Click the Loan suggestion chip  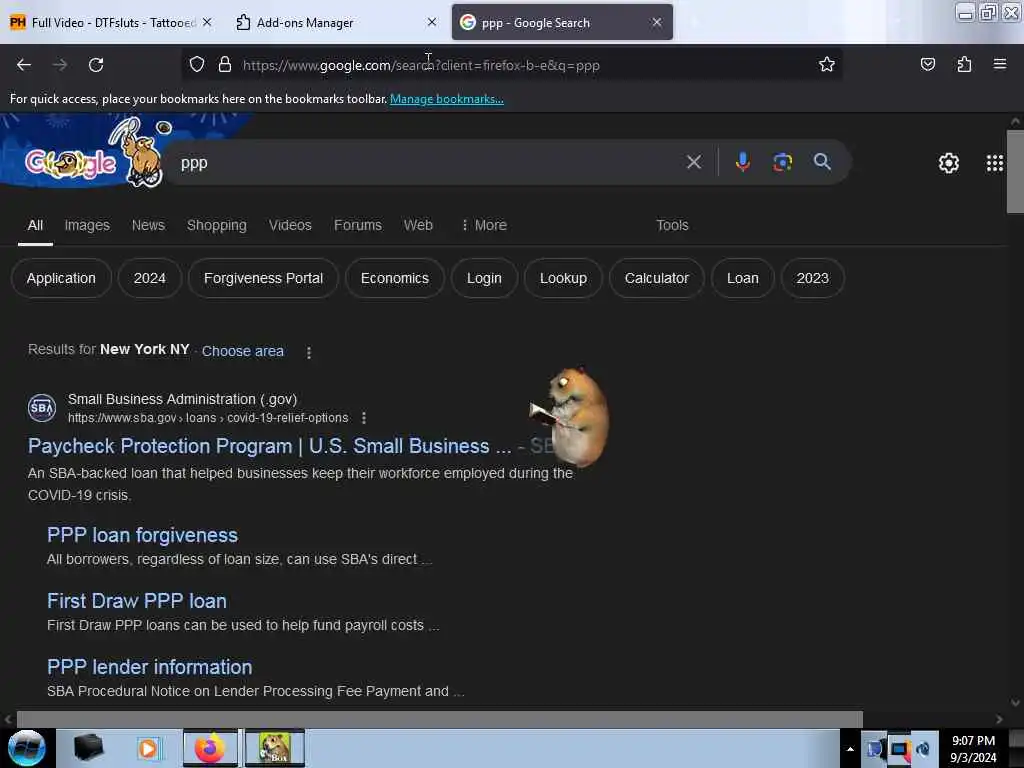743,278
